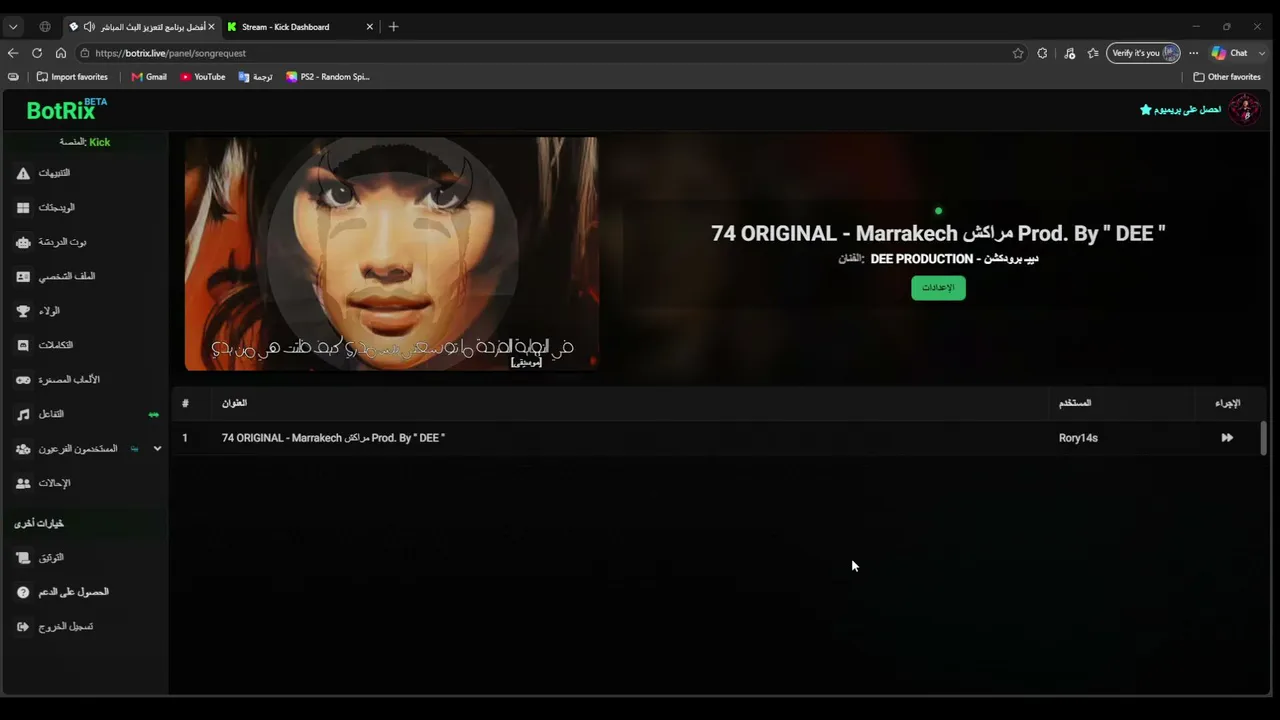Image resolution: width=1280 pixels, height=720 pixels.
Task: Close the BotRix tab
Action: [x=211, y=27]
